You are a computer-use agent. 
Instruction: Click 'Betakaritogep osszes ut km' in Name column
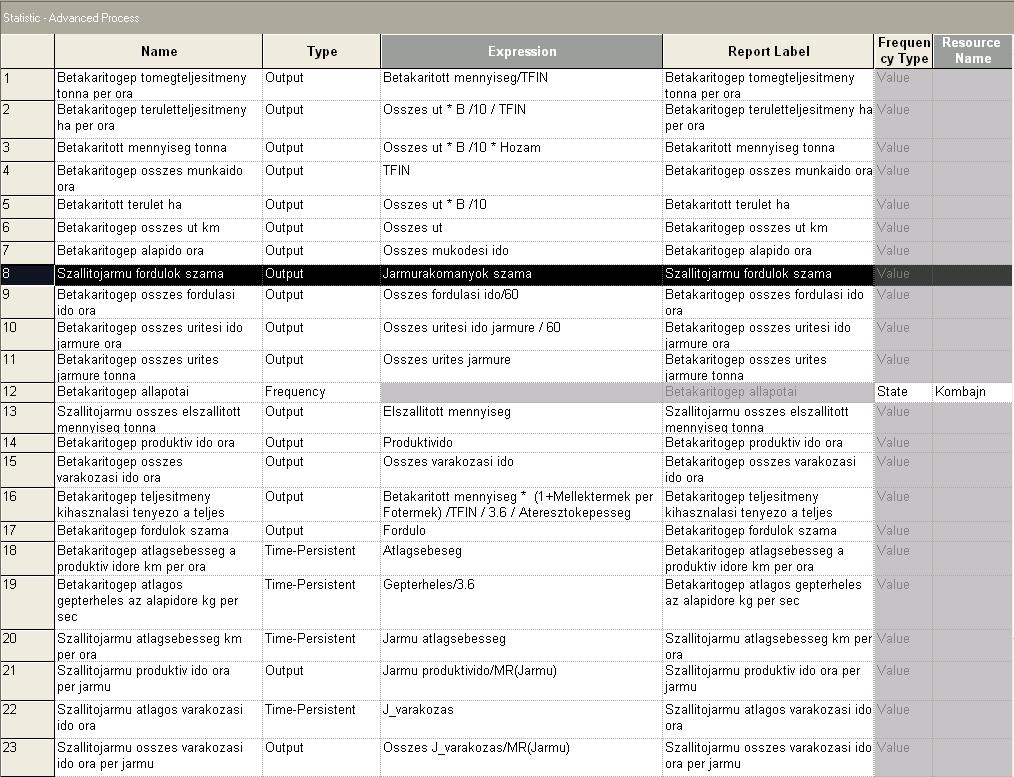158,230
